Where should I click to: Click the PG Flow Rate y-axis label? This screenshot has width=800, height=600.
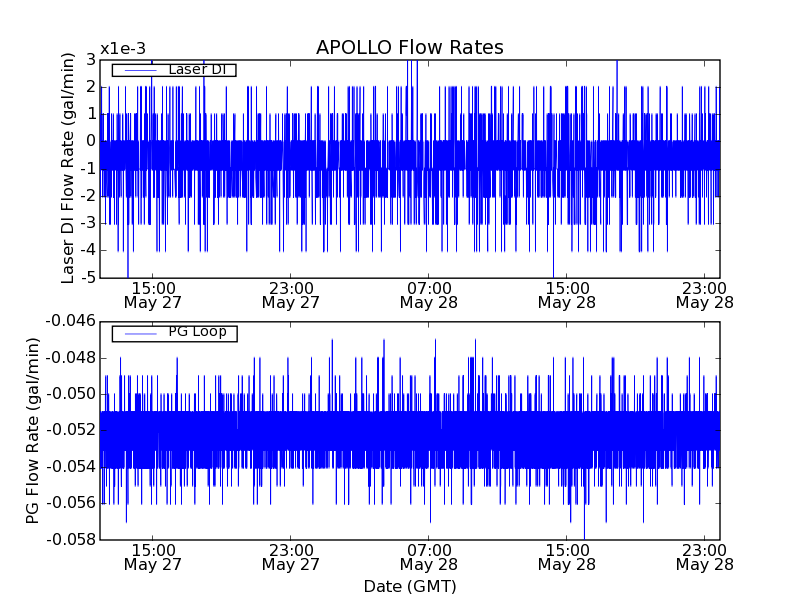pos(32,430)
